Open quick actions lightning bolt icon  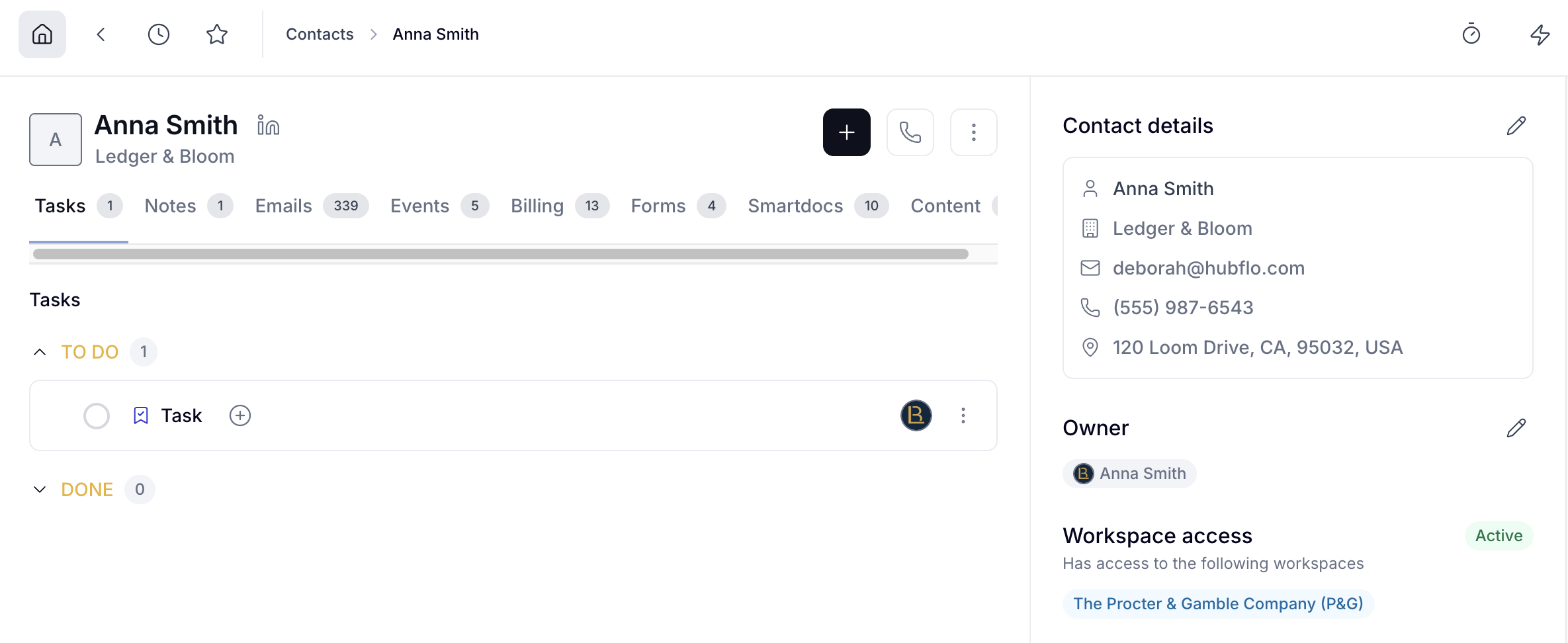1540,34
